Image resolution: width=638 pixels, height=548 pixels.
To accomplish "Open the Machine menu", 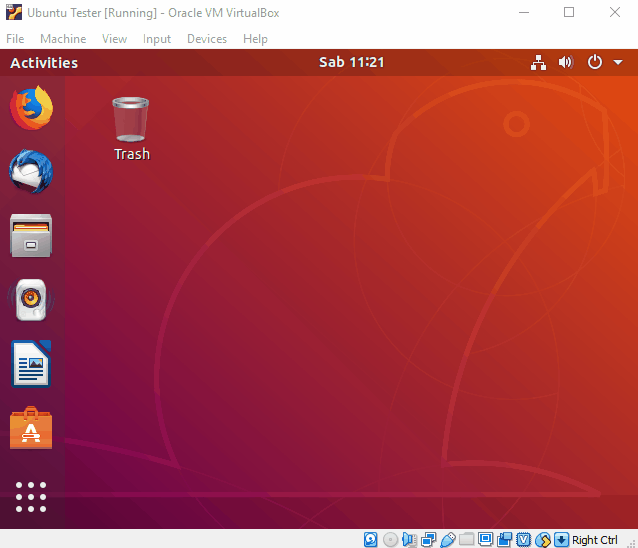I will [x=63, y=39].
